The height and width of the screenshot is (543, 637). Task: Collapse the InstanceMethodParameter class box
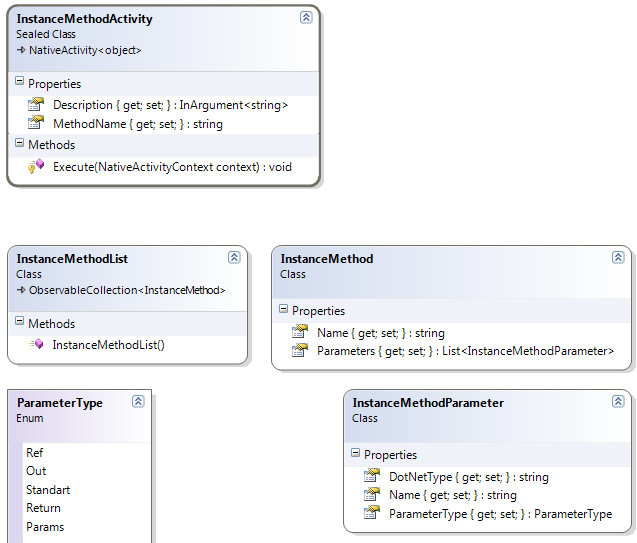click(x=620, y=402)
